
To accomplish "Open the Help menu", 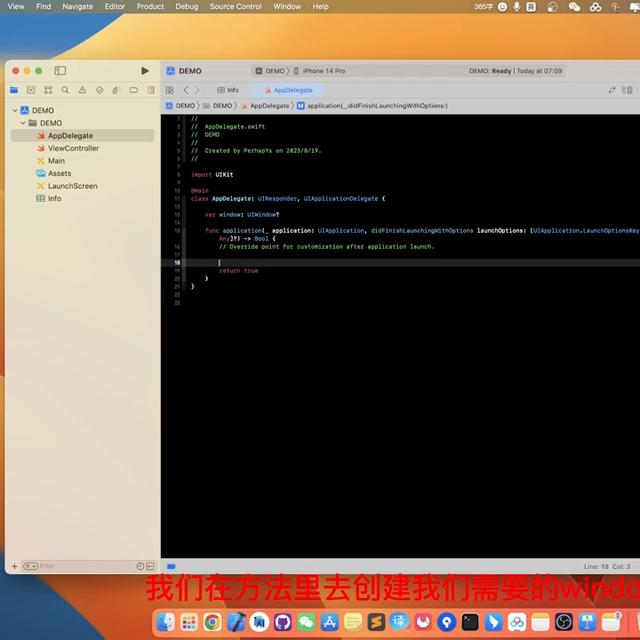I will pyautogui.click(x=320, y=7).
